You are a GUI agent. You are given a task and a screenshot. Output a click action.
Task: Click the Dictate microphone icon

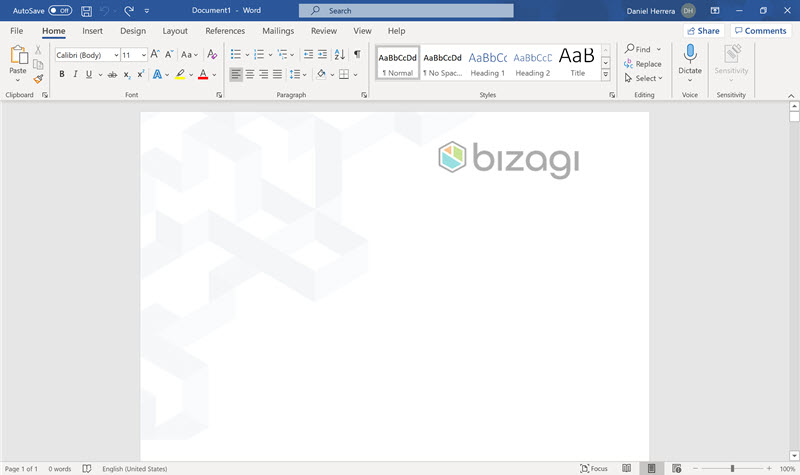click(x=690, y=54)
